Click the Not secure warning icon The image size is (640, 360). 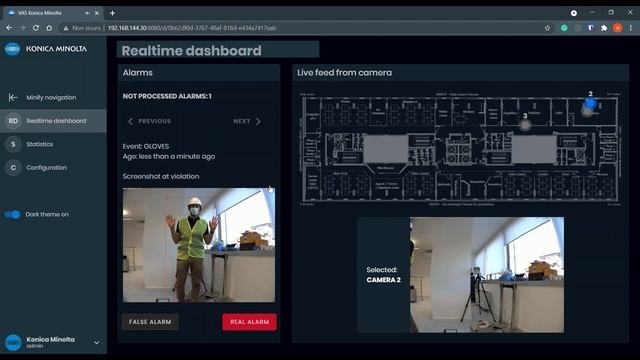65,28
